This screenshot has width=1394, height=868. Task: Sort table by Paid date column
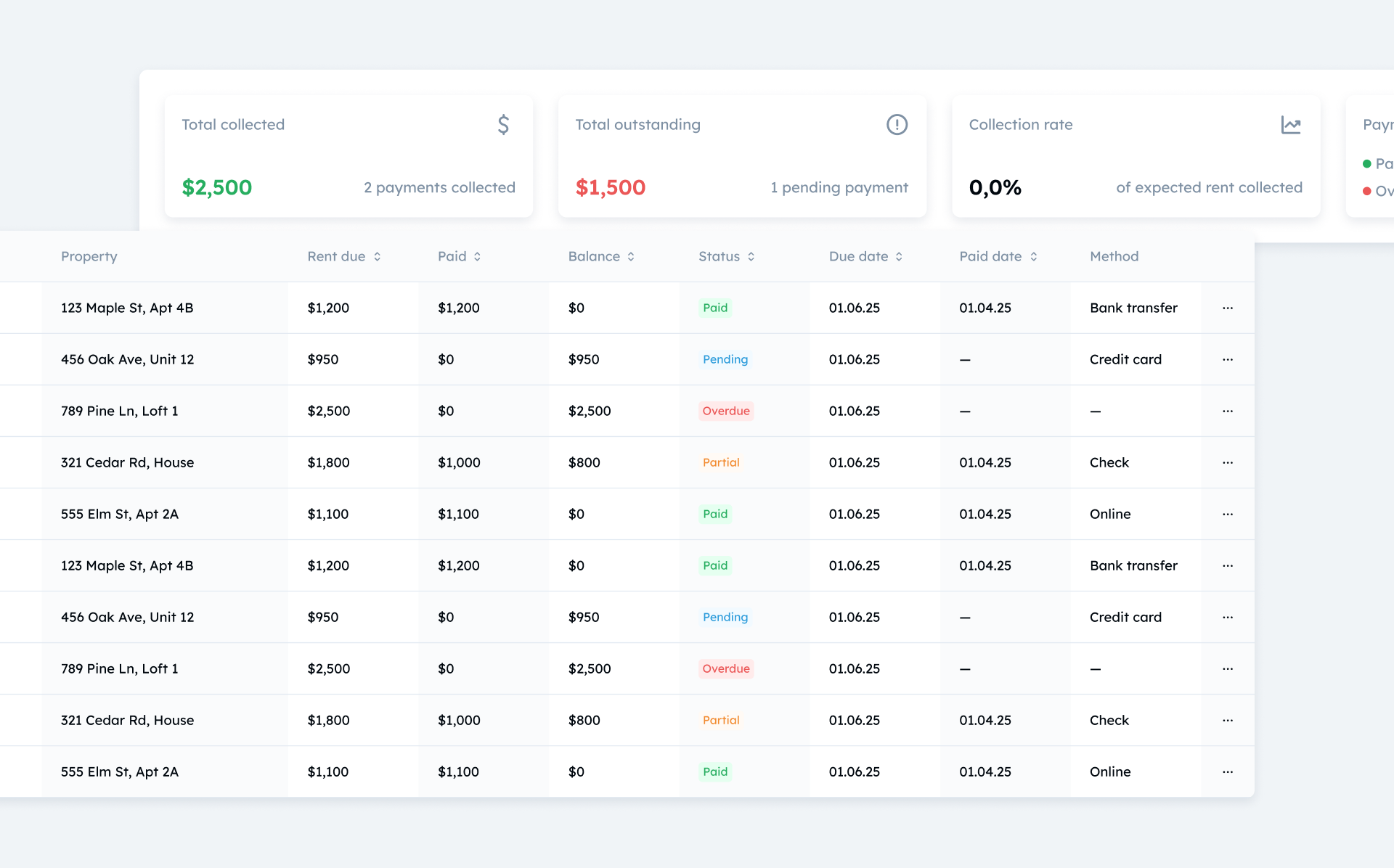coord(1032,256)
